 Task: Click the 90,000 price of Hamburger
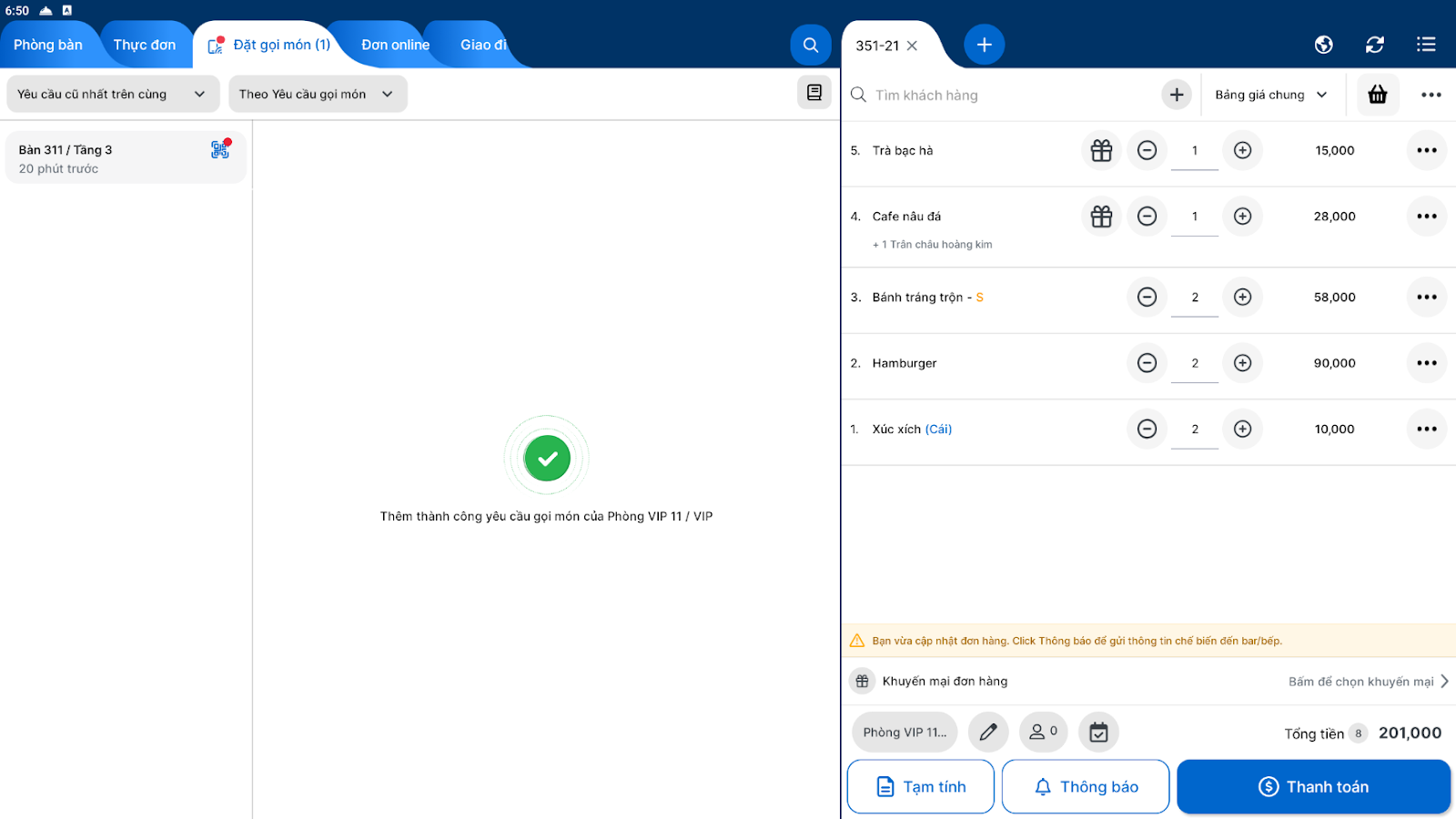coord(1334,363)
